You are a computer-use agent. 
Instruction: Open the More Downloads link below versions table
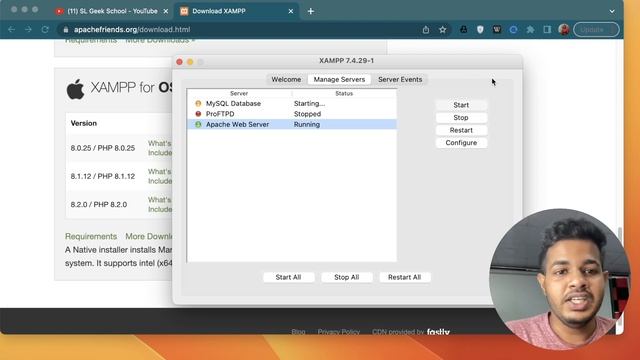coord(149,236)
